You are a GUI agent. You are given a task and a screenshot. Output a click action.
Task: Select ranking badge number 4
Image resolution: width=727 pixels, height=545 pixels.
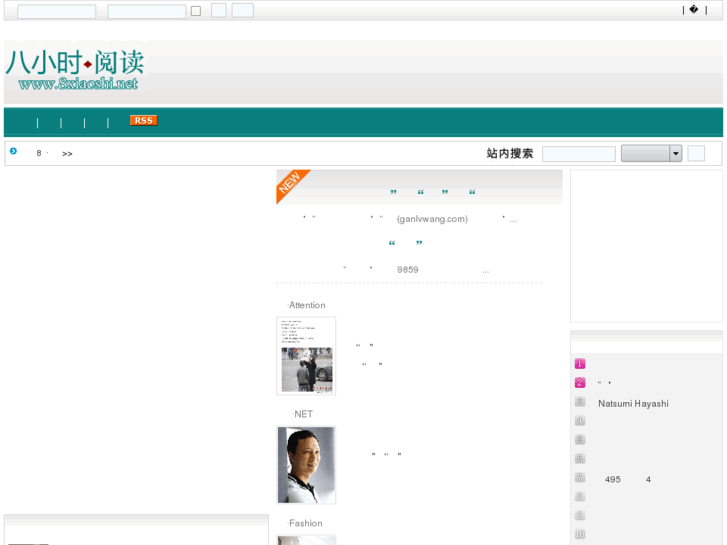click(x=580, y=421)
